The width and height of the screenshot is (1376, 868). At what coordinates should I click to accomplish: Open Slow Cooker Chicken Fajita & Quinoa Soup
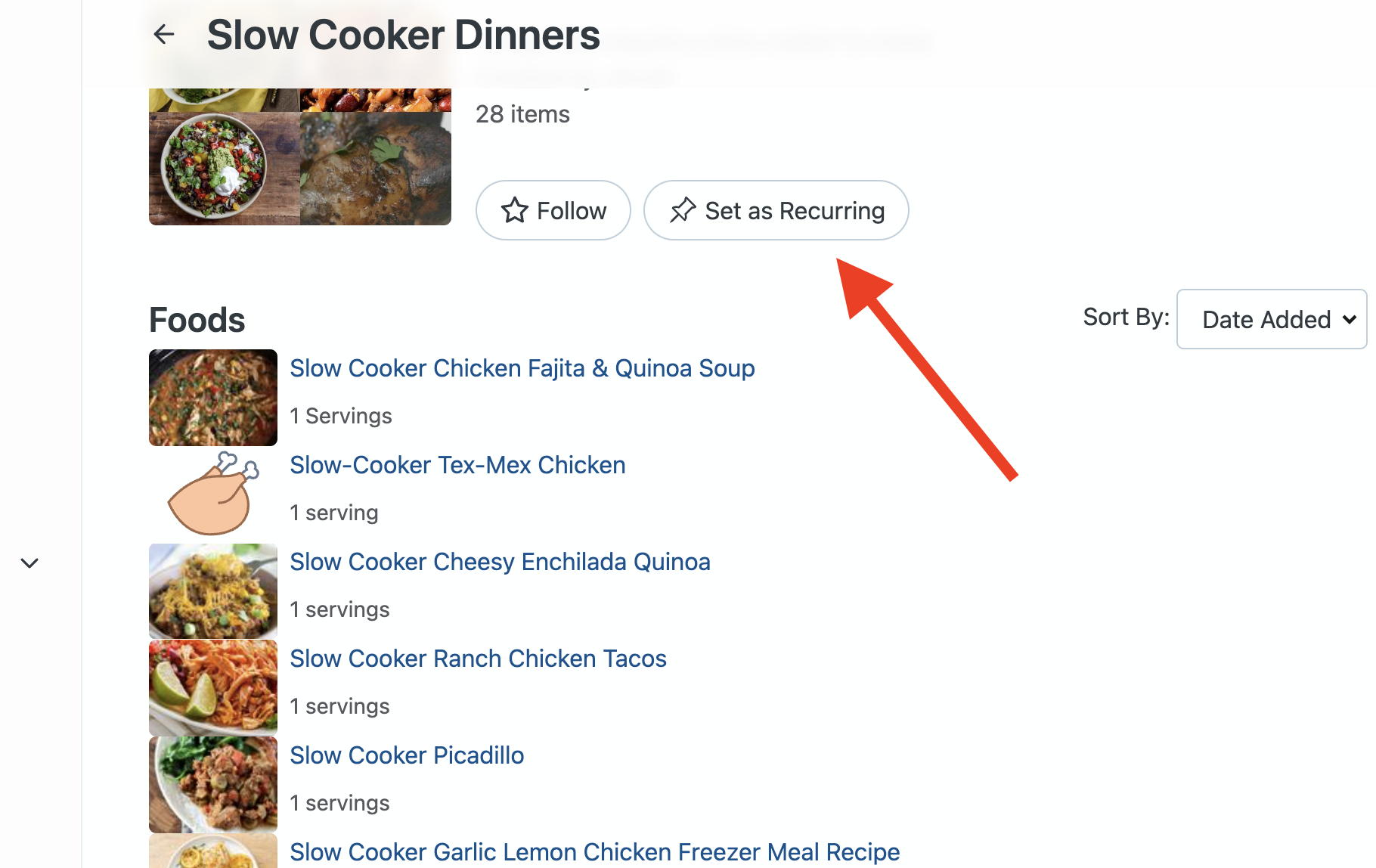coord(522,368)
